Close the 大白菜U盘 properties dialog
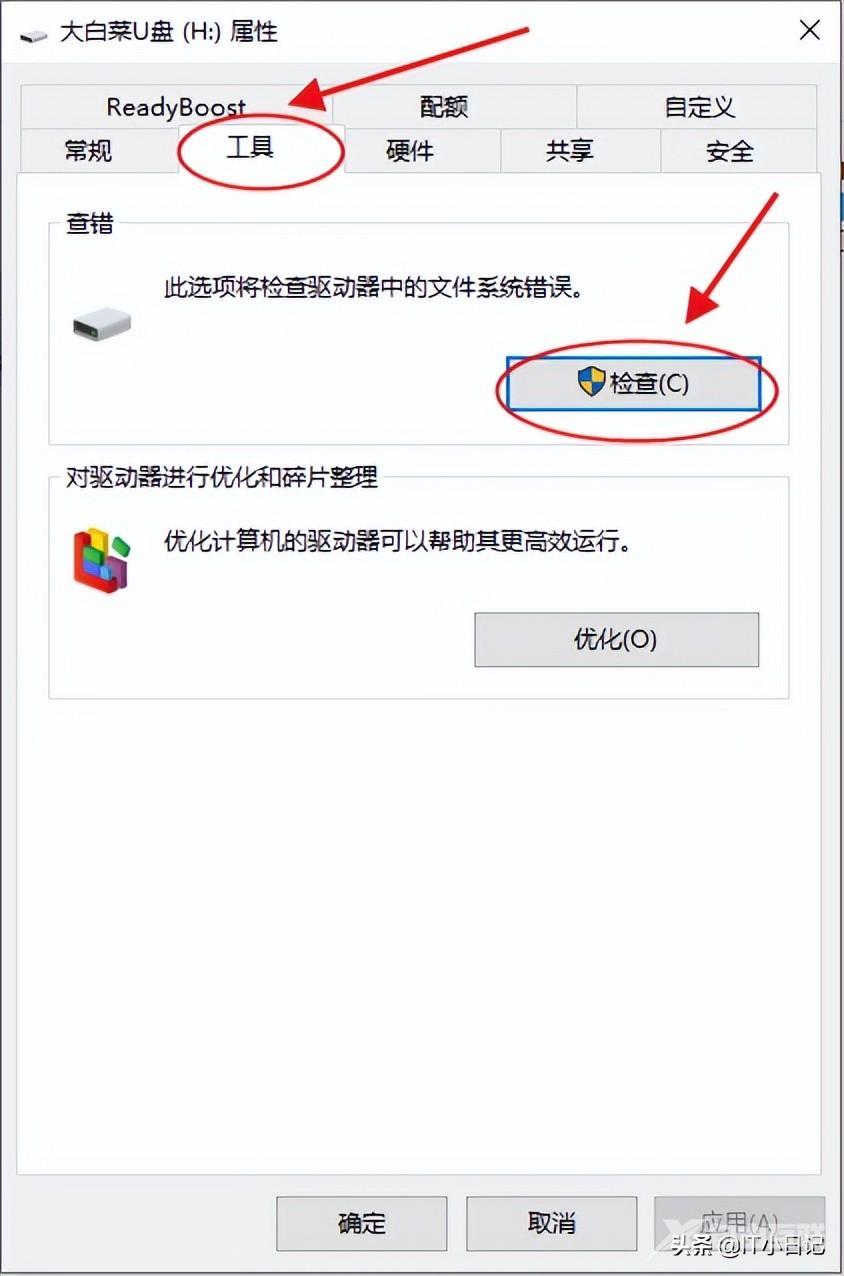 [x=810, y=30]
